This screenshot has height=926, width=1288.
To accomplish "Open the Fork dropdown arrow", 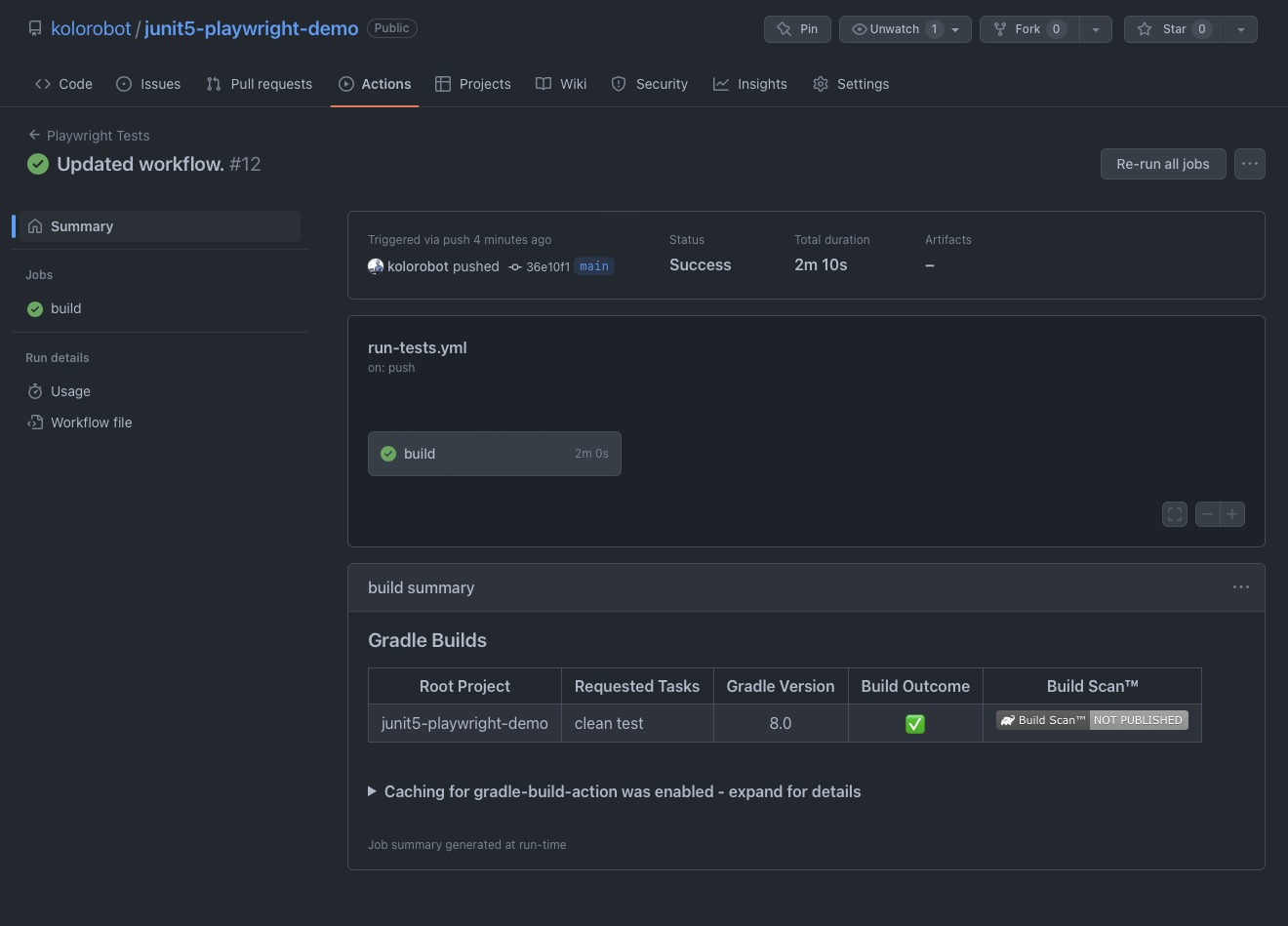I will [1096, 29].
